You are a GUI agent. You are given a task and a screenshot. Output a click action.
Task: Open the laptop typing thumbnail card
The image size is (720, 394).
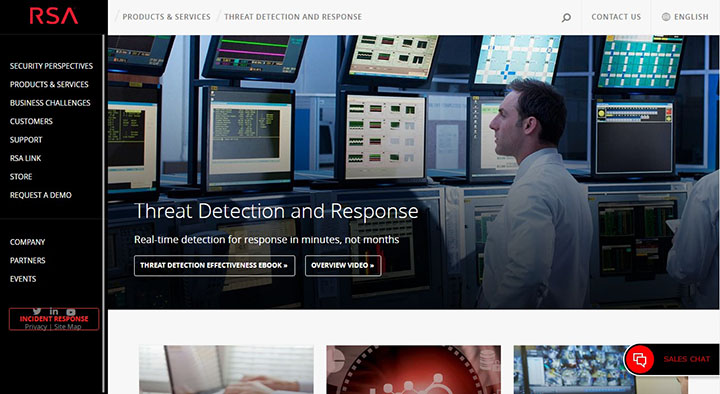tap(226, 370)
